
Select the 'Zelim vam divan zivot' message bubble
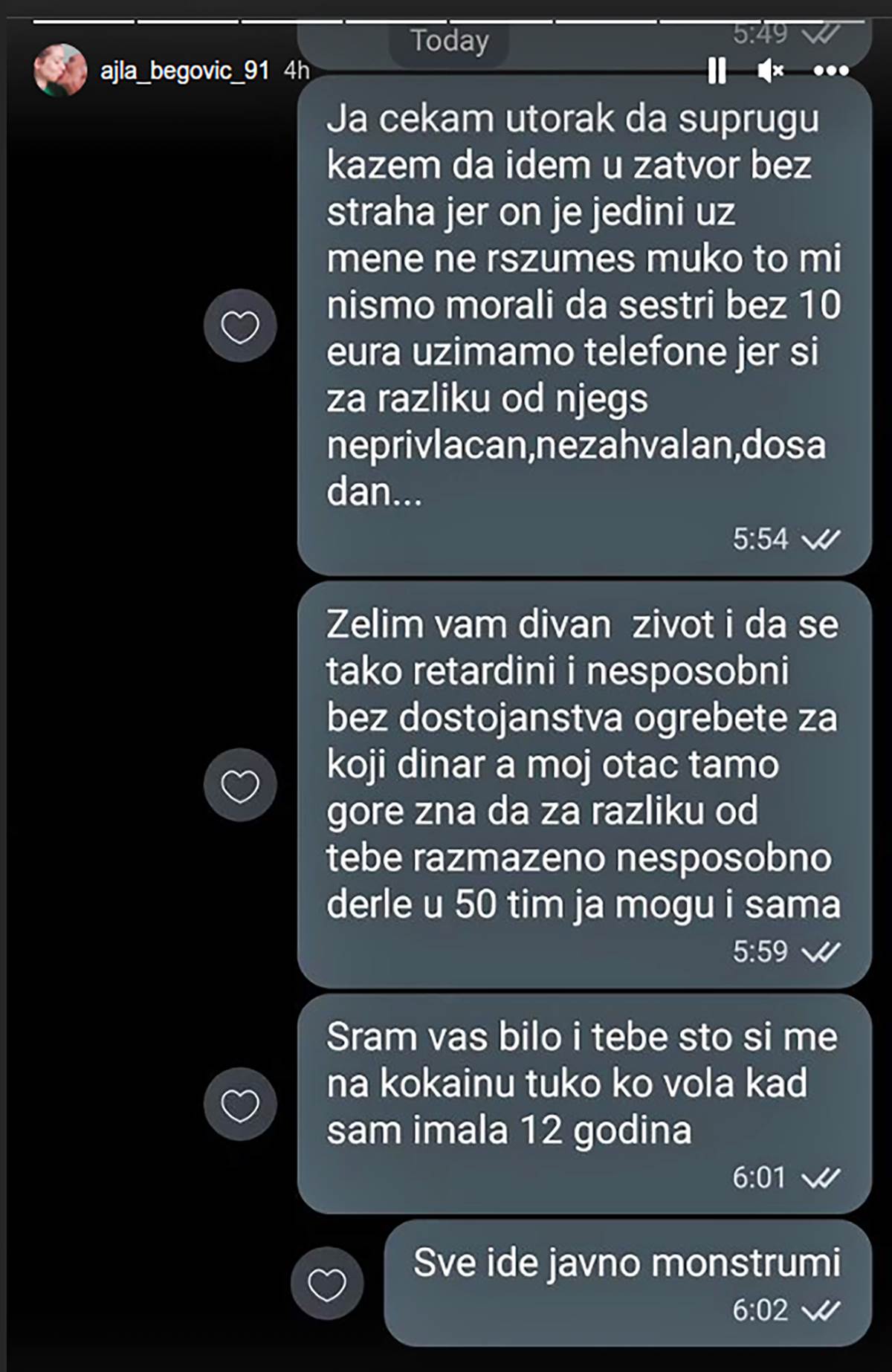584,785
